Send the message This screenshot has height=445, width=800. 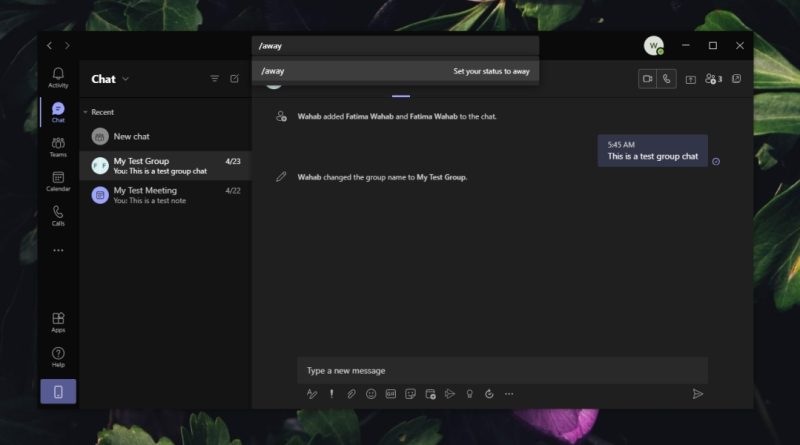697,394
